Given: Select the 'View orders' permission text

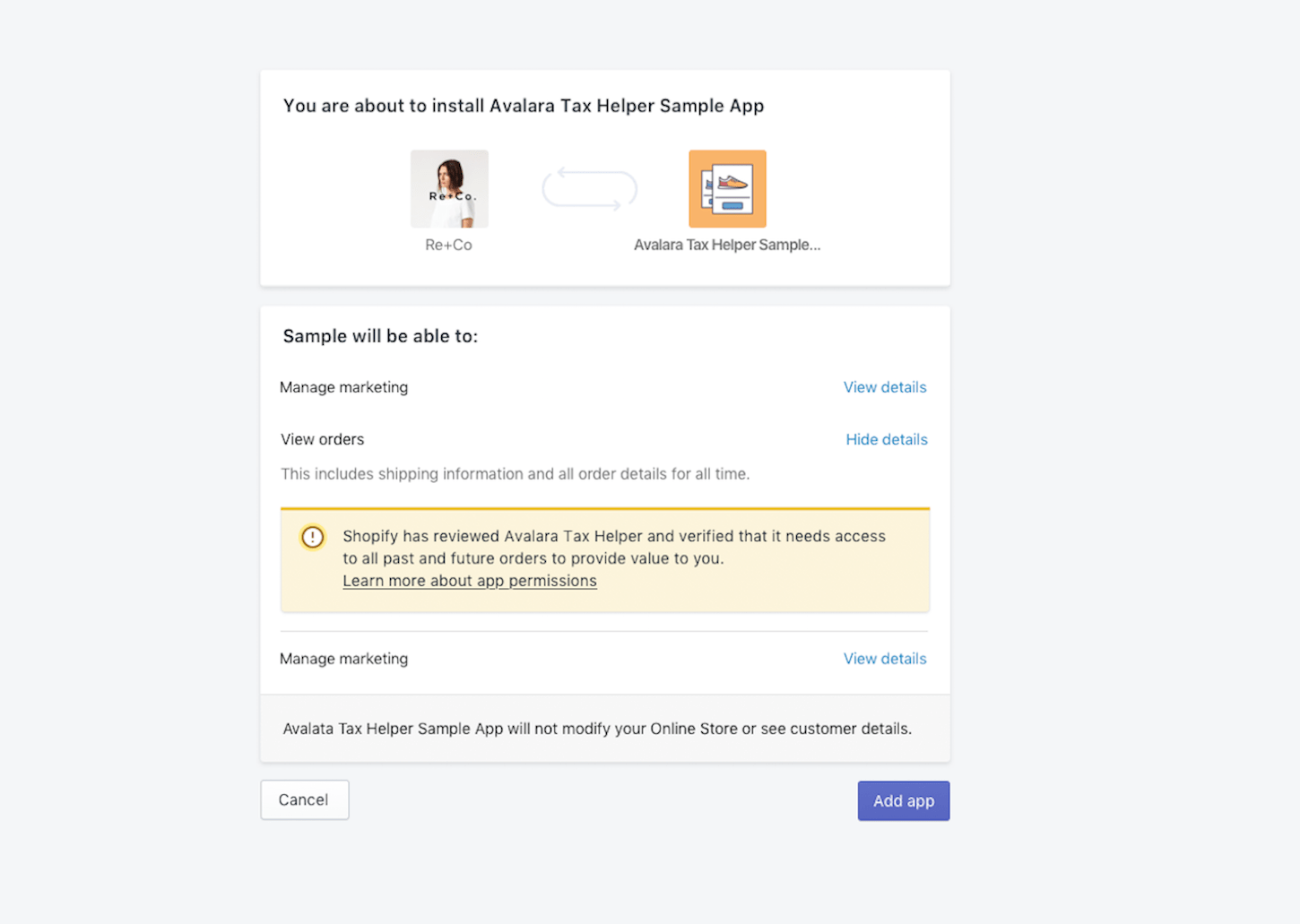Looking at the screenshot, I should (322, 439).
